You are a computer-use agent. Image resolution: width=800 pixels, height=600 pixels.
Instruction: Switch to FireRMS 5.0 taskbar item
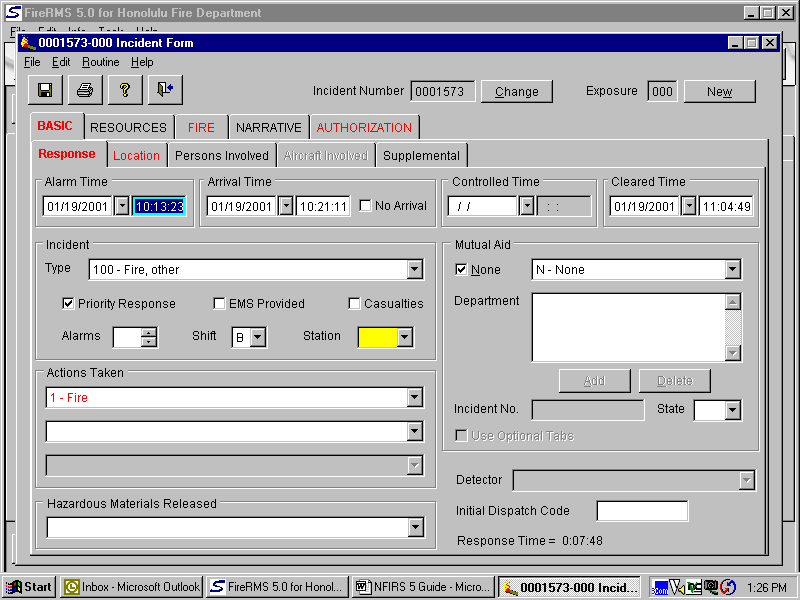(x=277, y=587)
